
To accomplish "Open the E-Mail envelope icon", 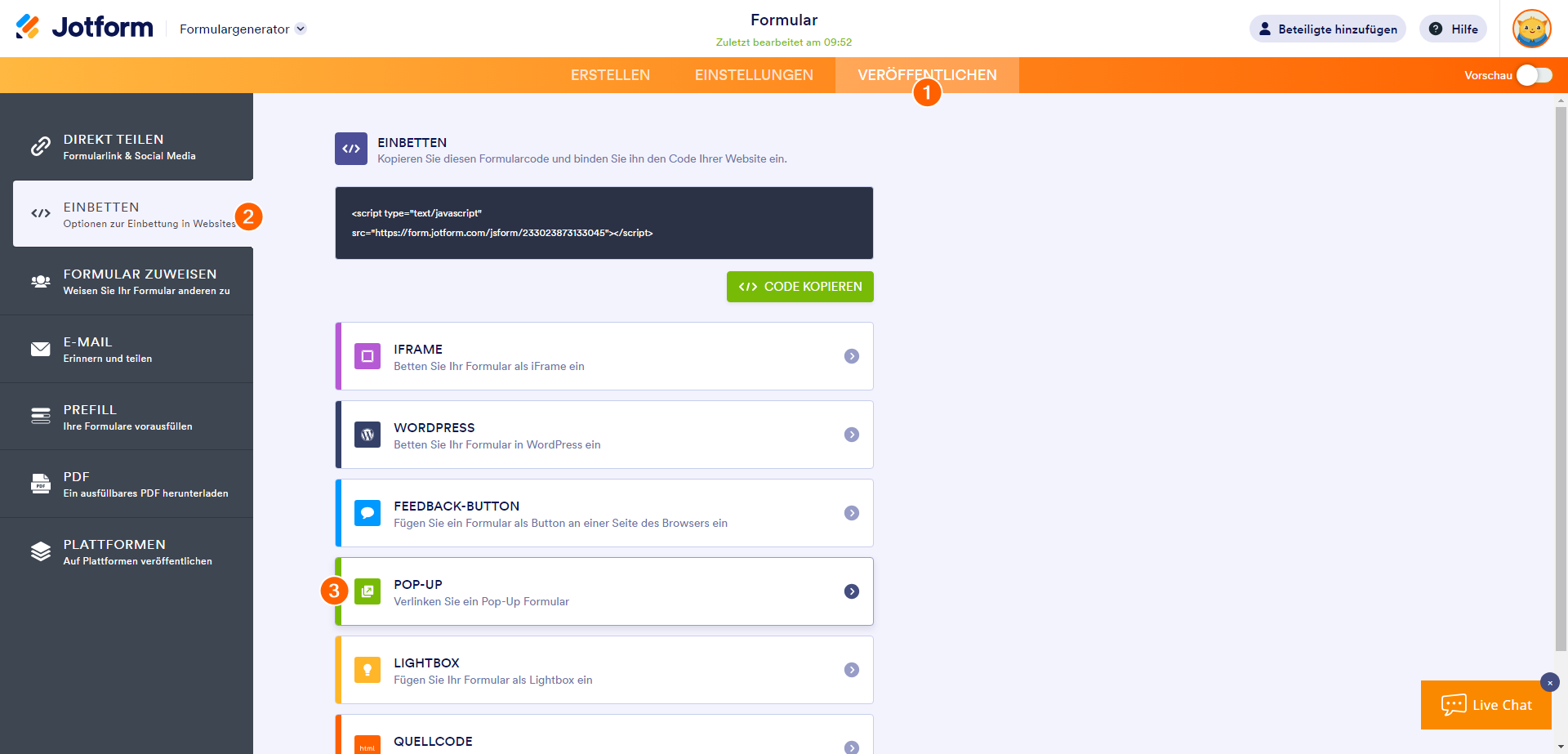I will 41,349.
